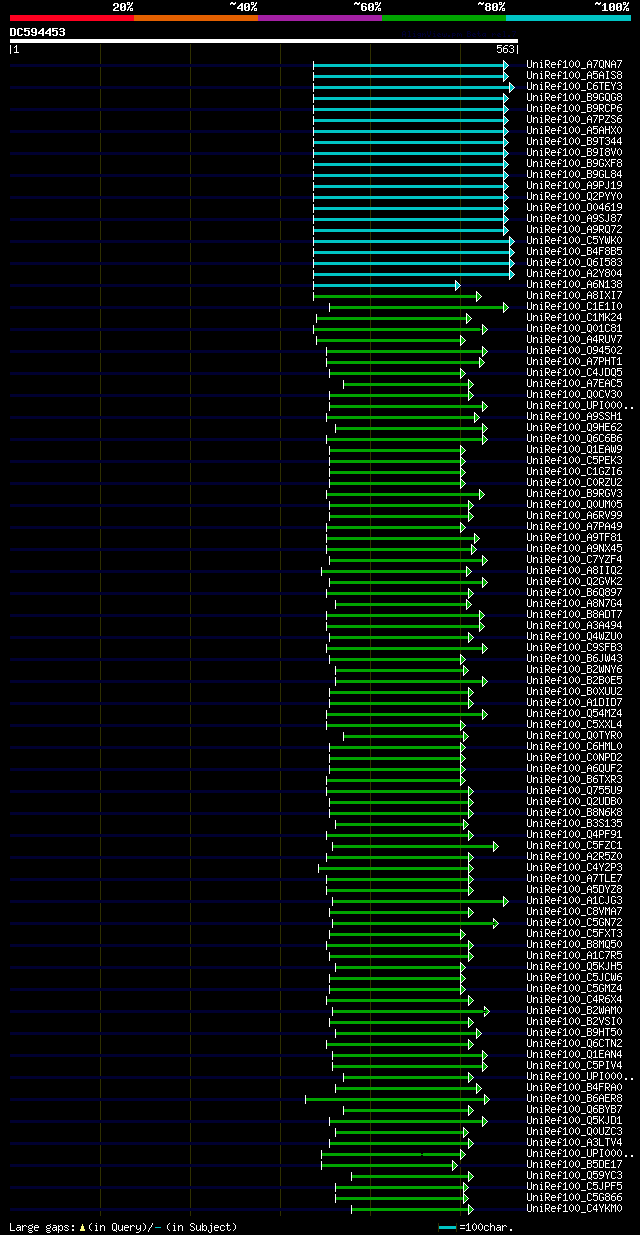Image resolution: width=640 pixels, height=1235 pixels.
Task: Click label UniRef100_A2Y804
Action: pyautogui.click(x=574, y=273)
